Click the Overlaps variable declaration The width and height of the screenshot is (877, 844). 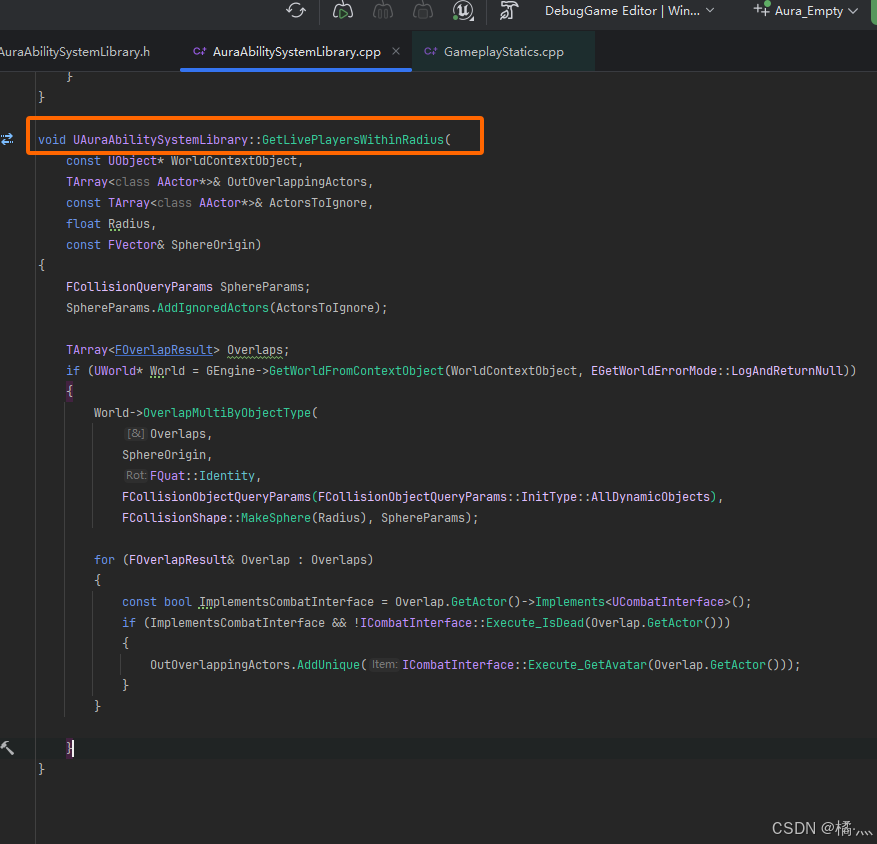coord(254,350)
